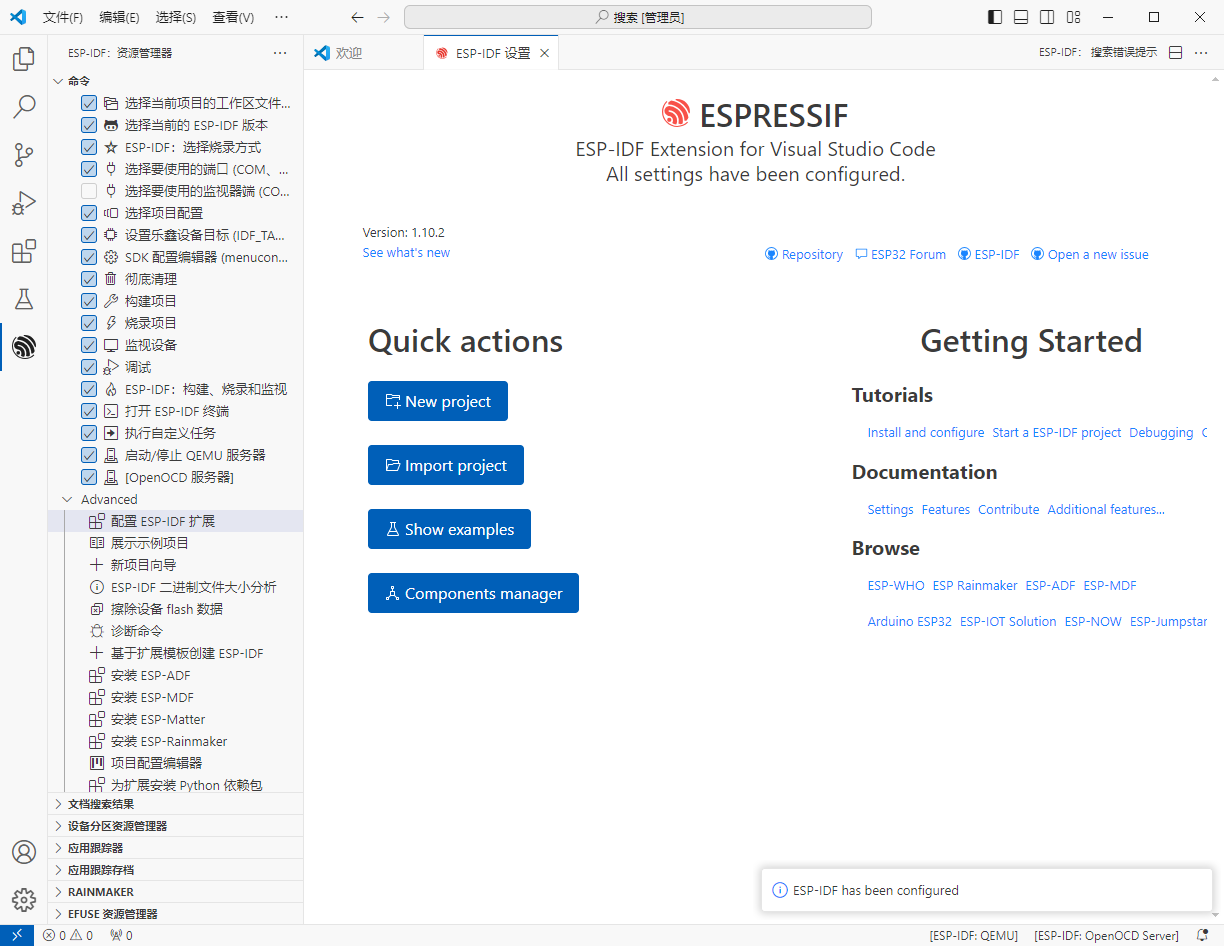Click the ports forwarded status icon
The height and width of the screenshot is (946, 1224).
121,936
